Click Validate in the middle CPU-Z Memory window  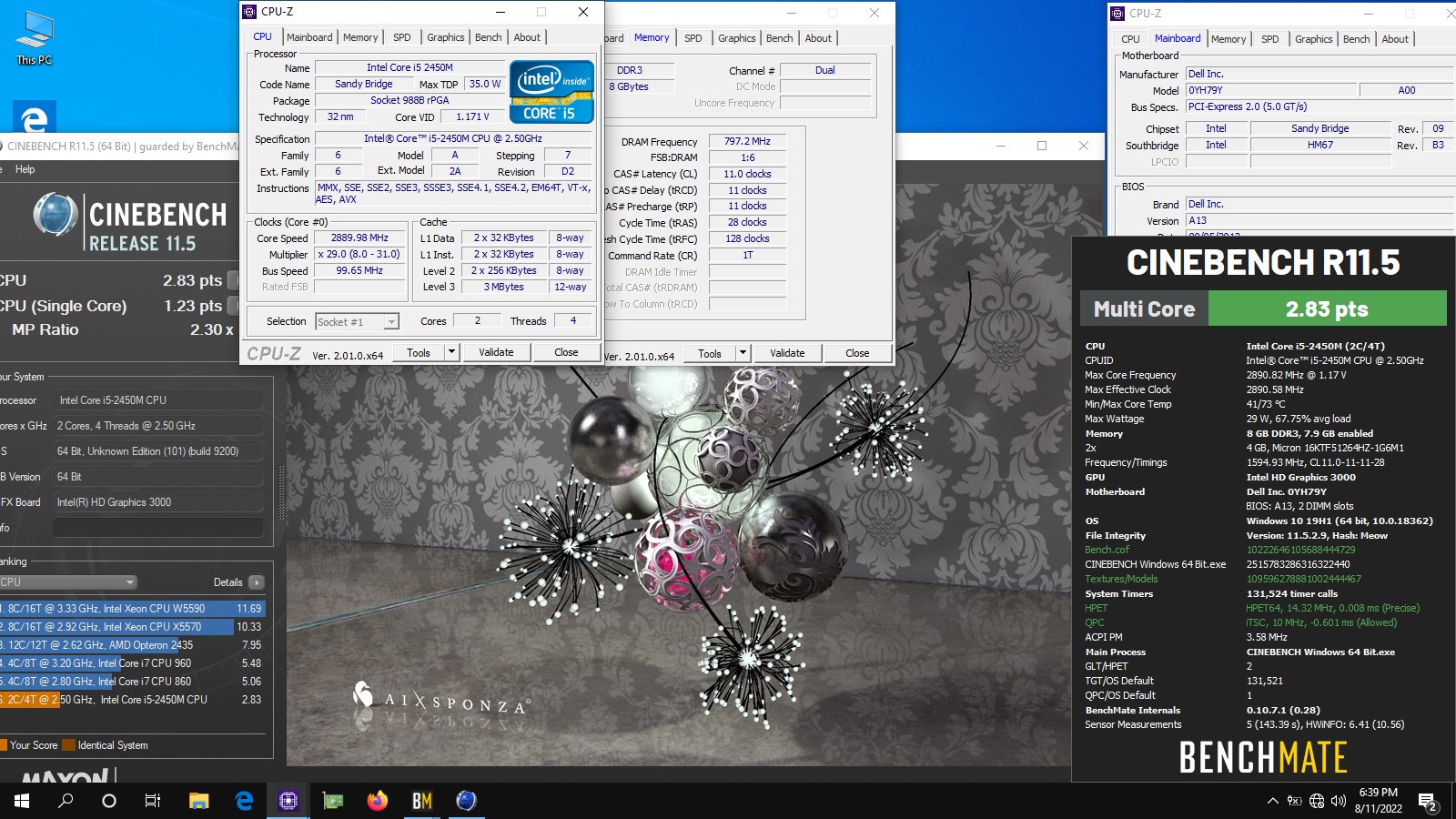pyautogui.click(x=787, y=353)
